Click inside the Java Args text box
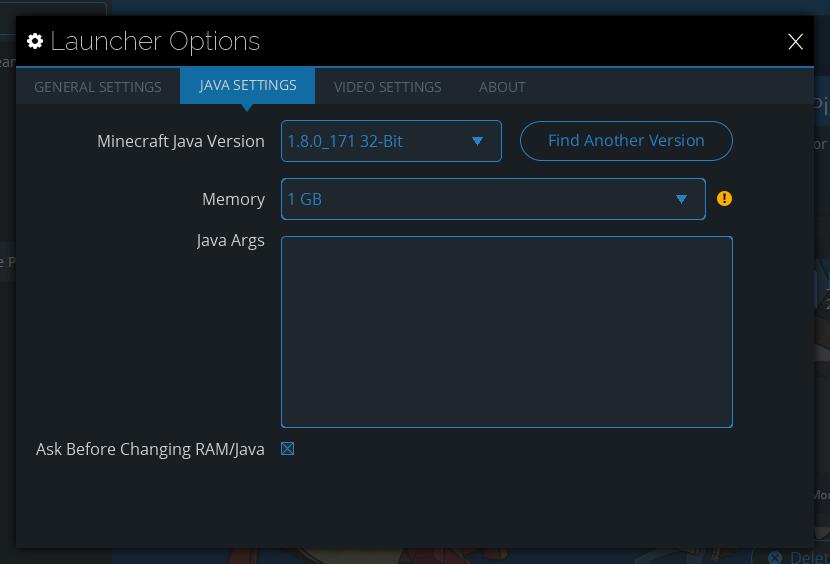 506,331
